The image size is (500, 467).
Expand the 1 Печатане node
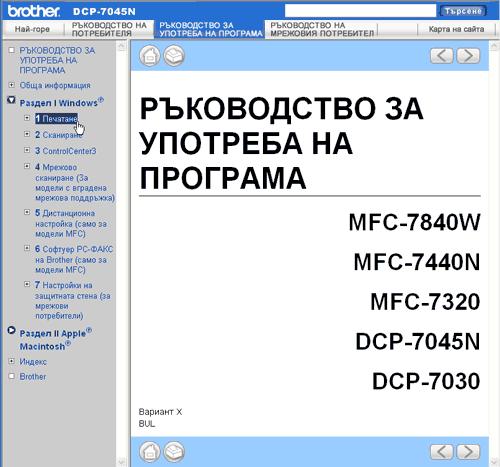(x=27, y=118)
